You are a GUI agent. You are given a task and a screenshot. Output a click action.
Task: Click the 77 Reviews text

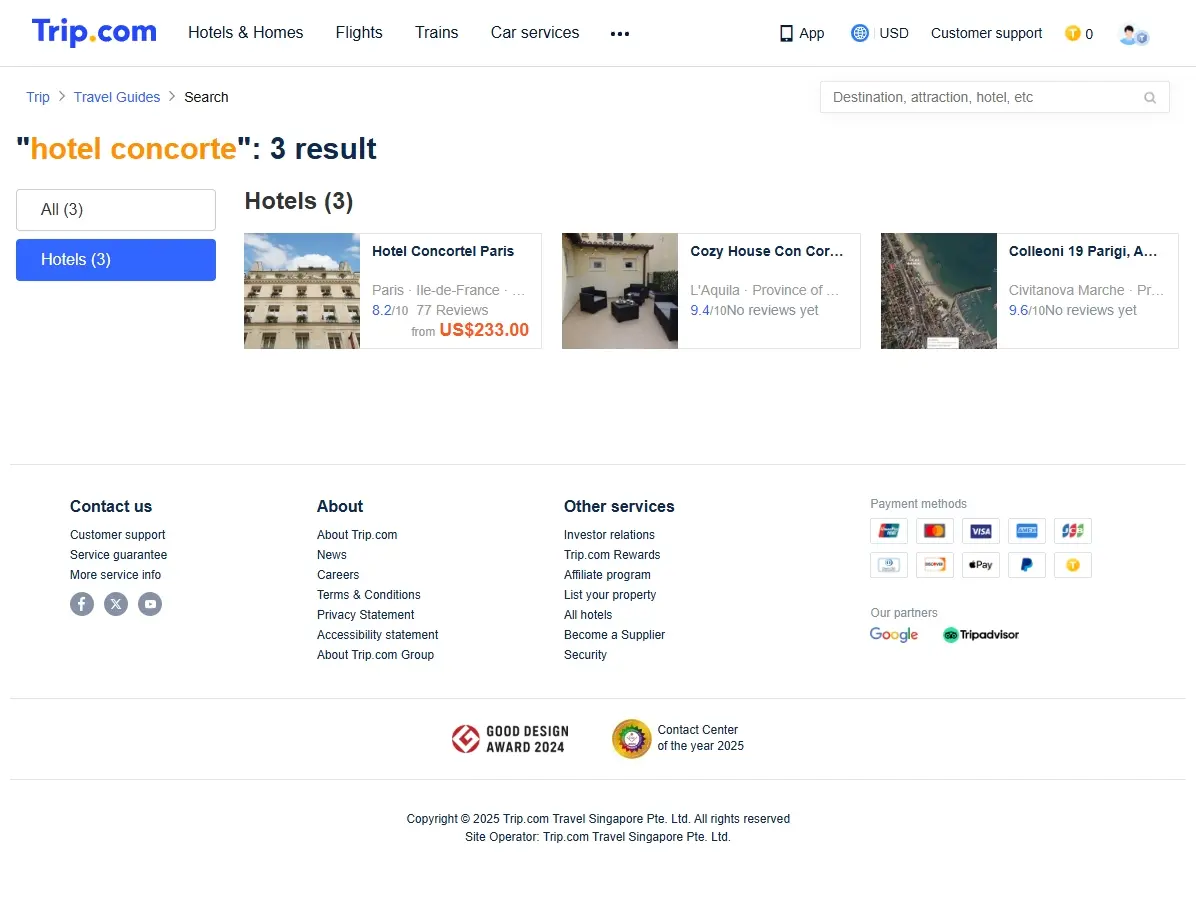pyautogui.click(x=452, y=311)
